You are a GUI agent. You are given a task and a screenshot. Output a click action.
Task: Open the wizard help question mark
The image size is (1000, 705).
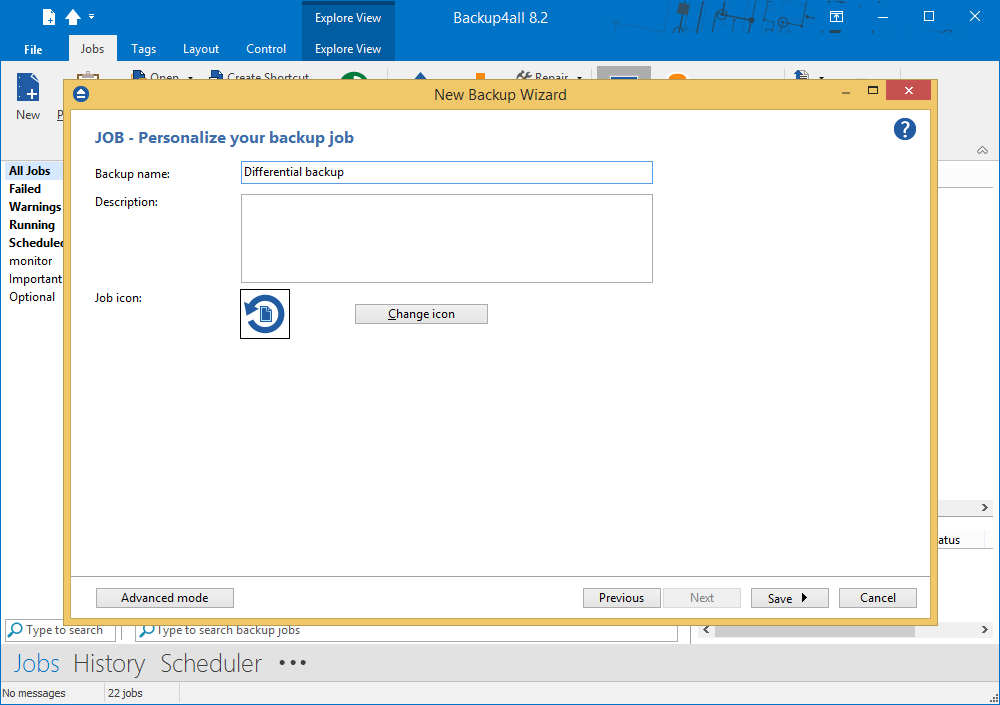click(x=904, y=129)
